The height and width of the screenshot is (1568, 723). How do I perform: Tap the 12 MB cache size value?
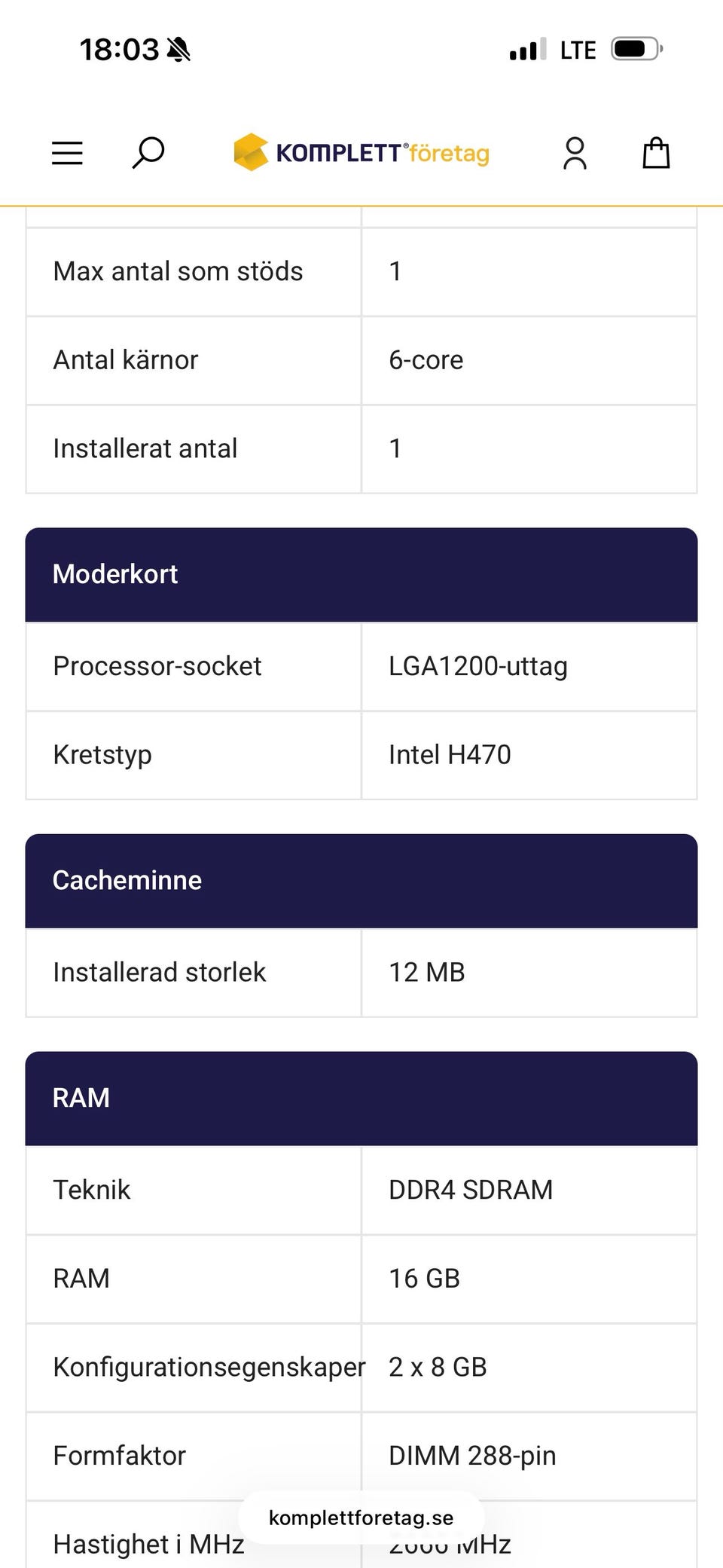427,972
